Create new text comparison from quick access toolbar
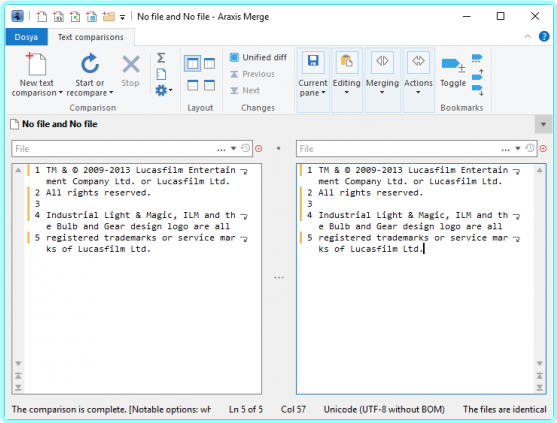Image resolution: width=557 pixels, height=423 pixels. (42, 16)
